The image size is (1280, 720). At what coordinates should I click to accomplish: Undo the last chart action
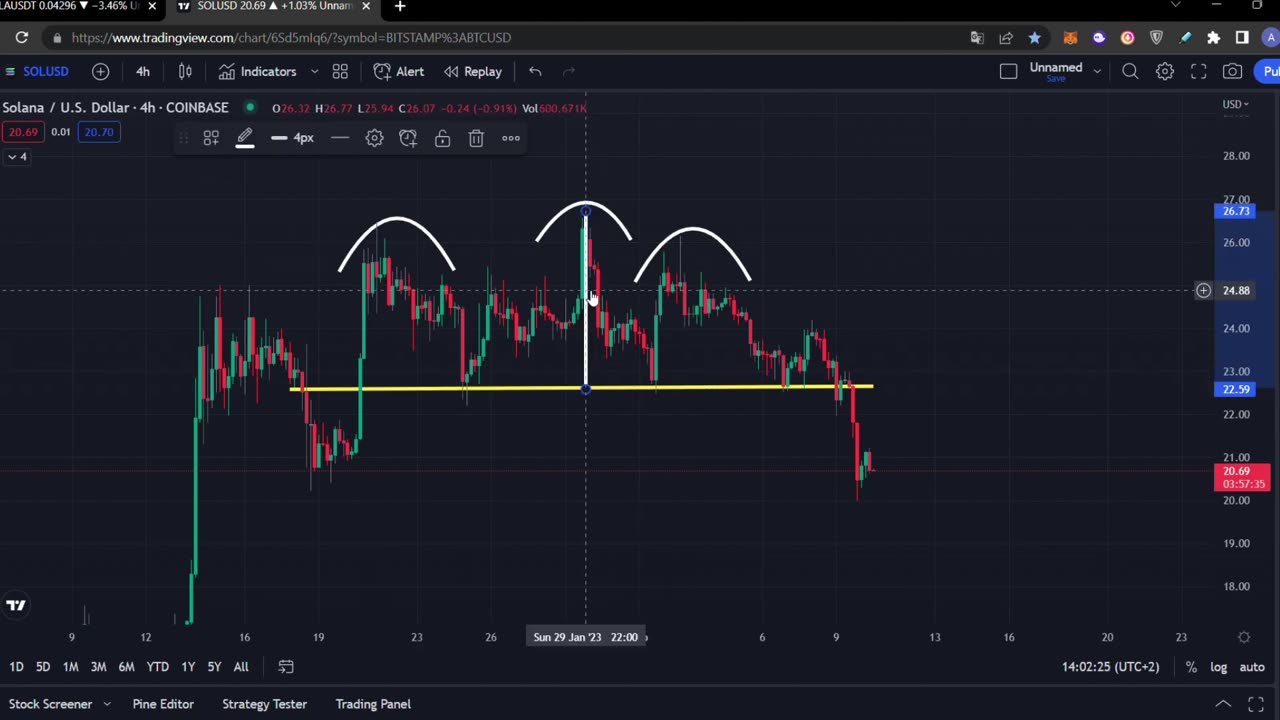coord(535,72)
